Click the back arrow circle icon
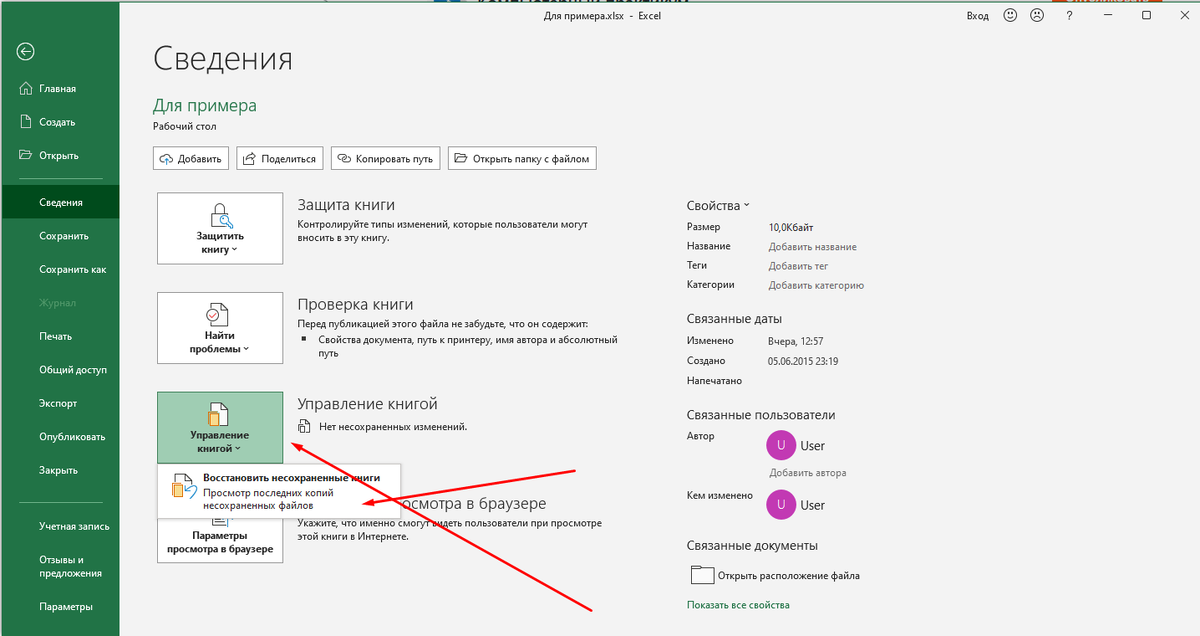Image resolution: width=1200 pixels, height=636 pixels. pos(26,52)
